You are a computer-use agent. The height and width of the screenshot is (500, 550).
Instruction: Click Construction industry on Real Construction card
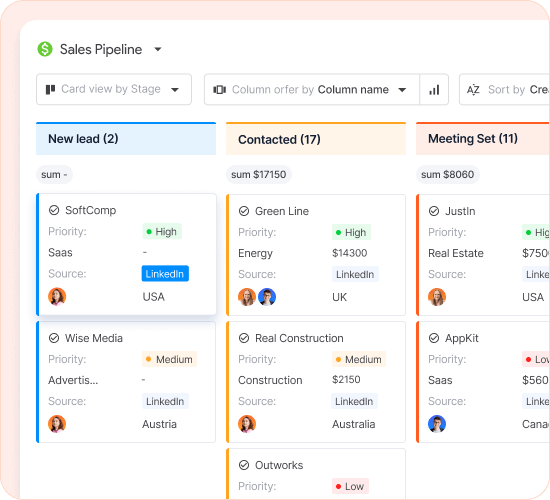tap(270, 380)
